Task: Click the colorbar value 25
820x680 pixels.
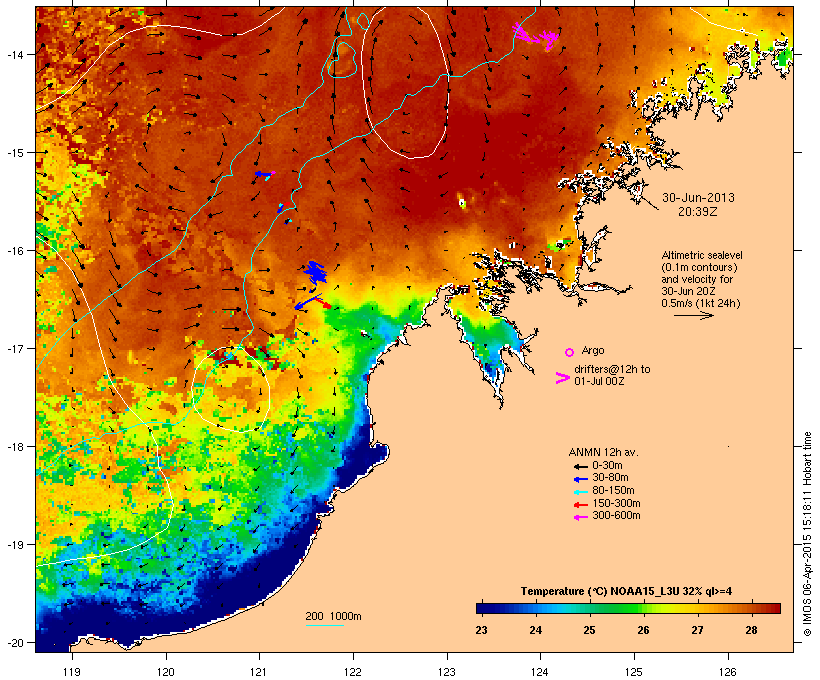Action: coord(589,630)
